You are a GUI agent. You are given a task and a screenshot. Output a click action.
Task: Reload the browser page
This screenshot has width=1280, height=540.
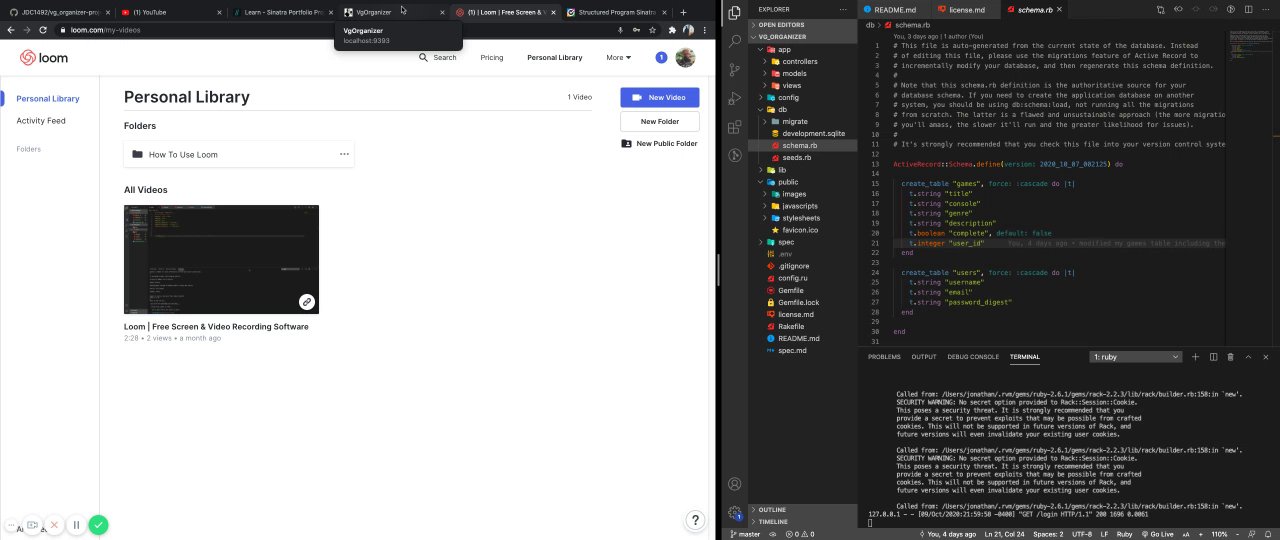pyautogui.click(x=43, y=30)
